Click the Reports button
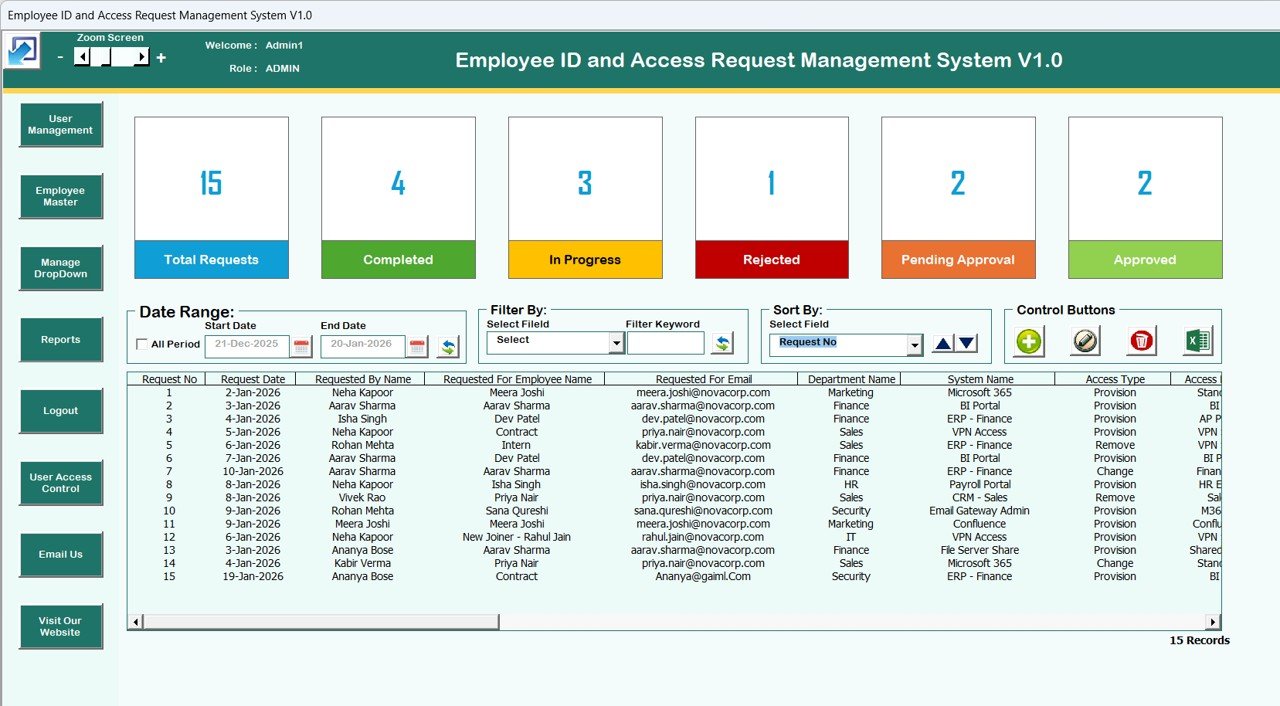 point(60,339)
